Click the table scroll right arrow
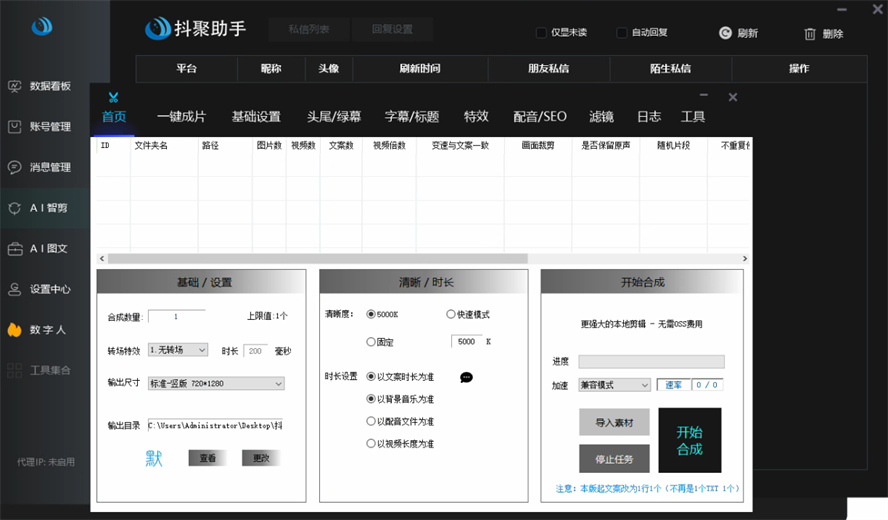The image size is (888, 520). click(745, 258)
